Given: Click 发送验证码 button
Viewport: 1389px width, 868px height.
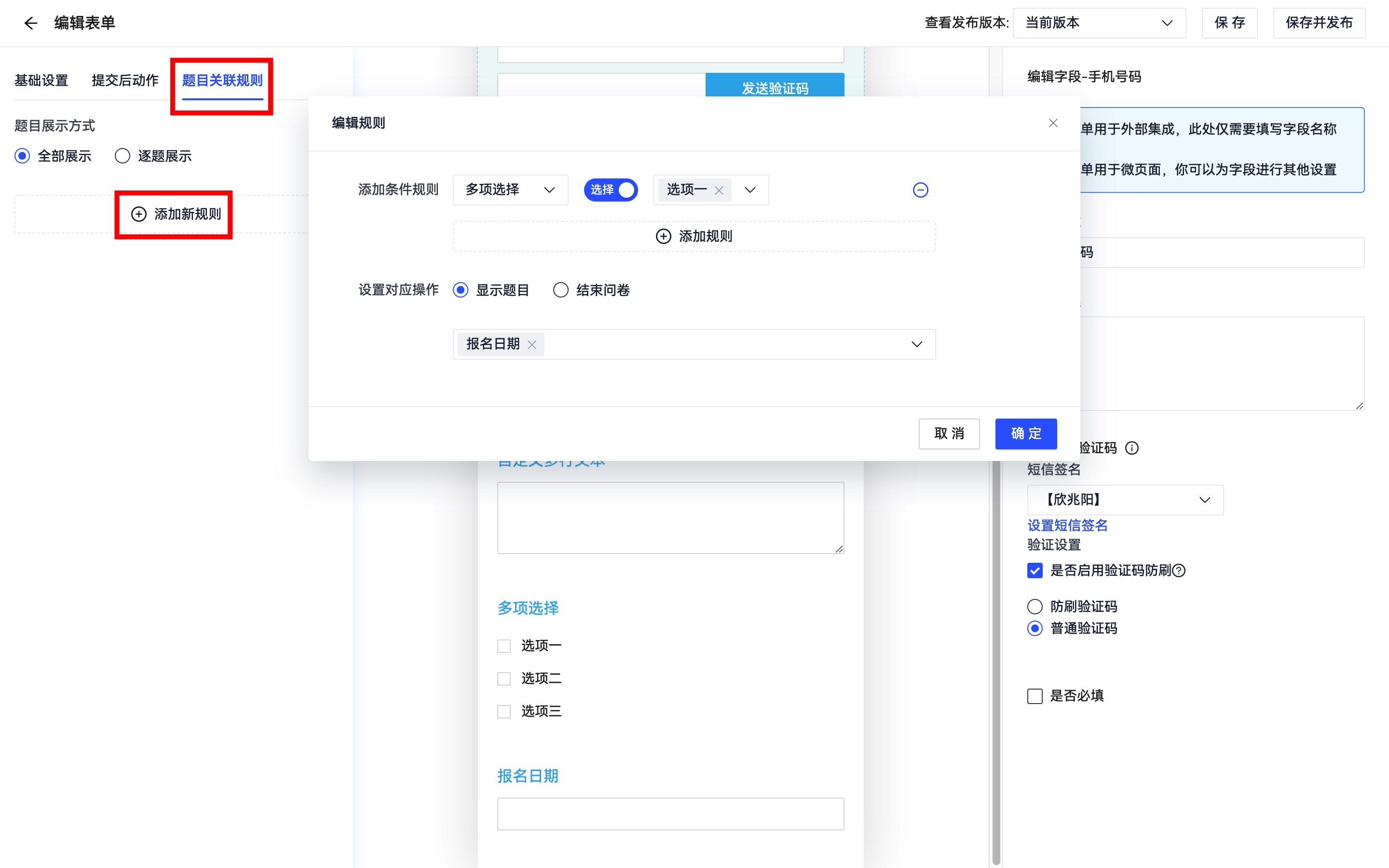Looking at the screenshot, I should coord(774,85).
